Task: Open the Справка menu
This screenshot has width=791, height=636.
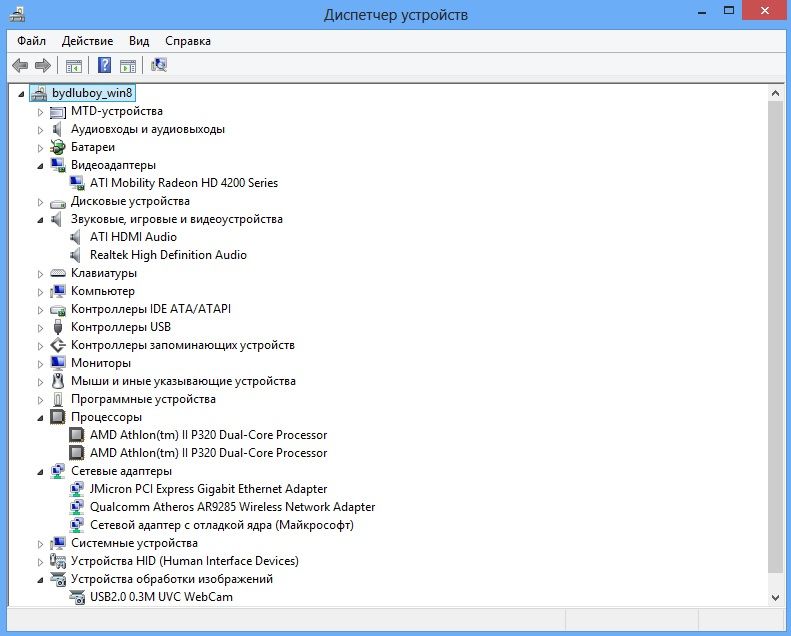Action: [x=188, y=41]
